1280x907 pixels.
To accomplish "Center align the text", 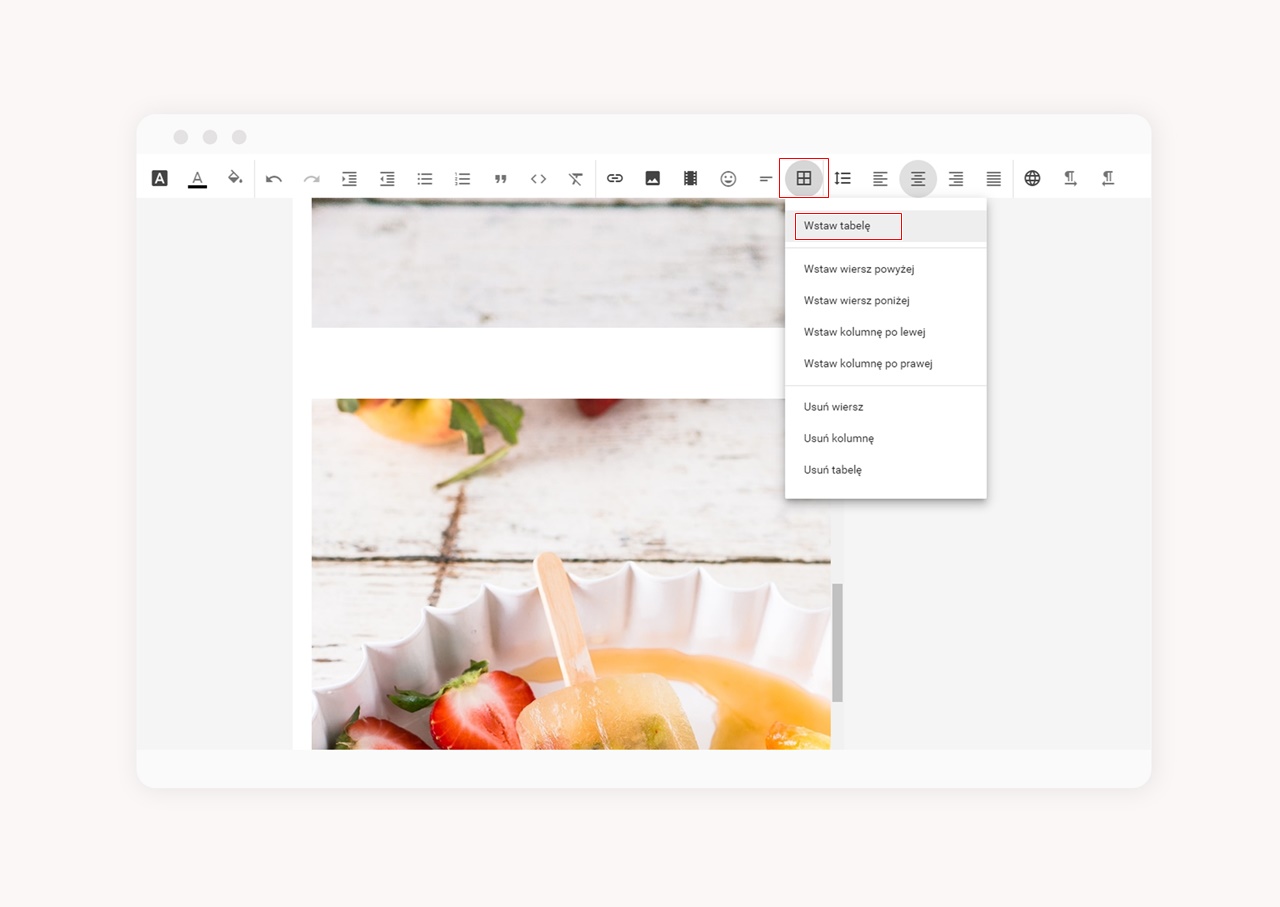I will point(918,179).
